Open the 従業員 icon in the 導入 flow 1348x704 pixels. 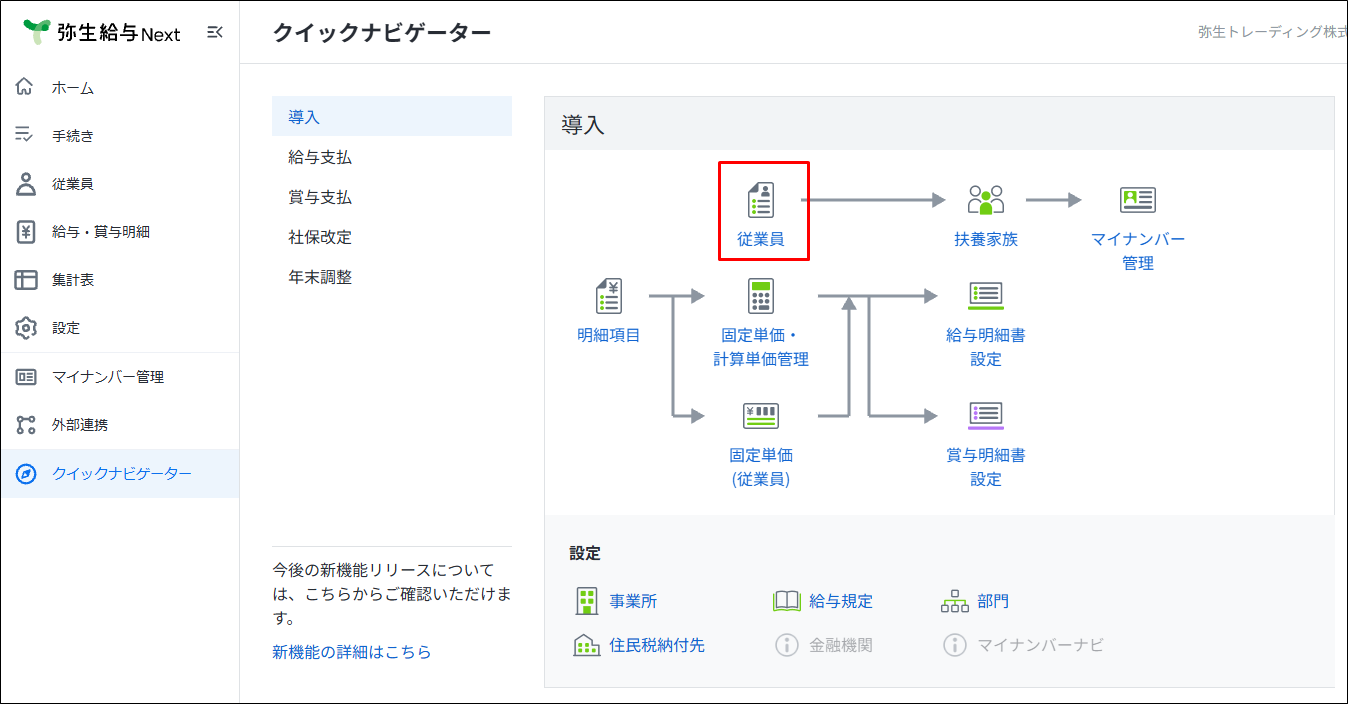click(x=761, y=201)
